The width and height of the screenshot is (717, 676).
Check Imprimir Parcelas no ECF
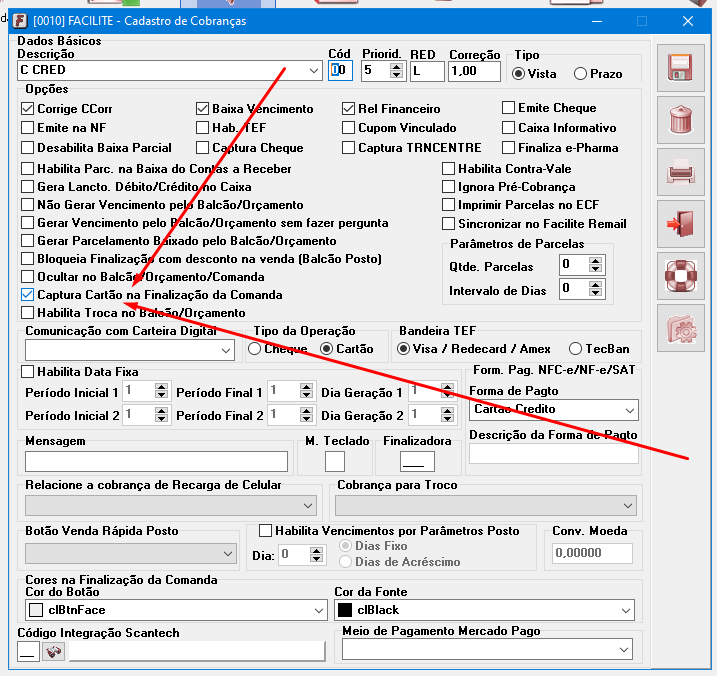pyautogui.click(x=449, y=205)
